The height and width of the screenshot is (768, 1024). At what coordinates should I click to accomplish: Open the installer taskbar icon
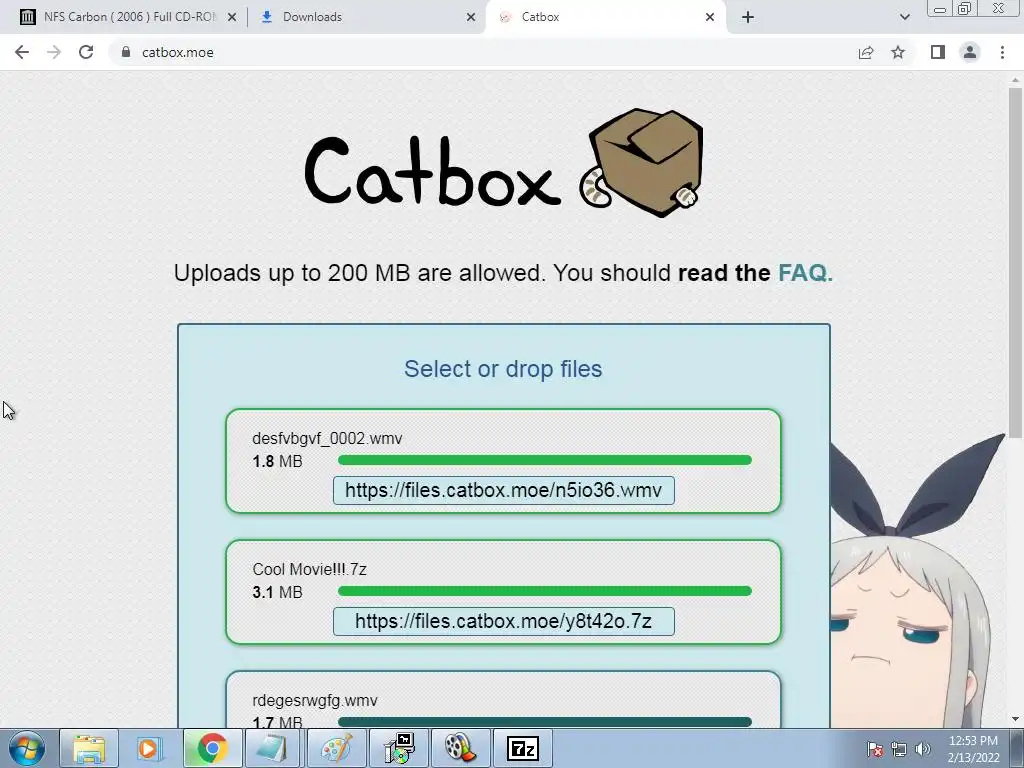(398, 748)
